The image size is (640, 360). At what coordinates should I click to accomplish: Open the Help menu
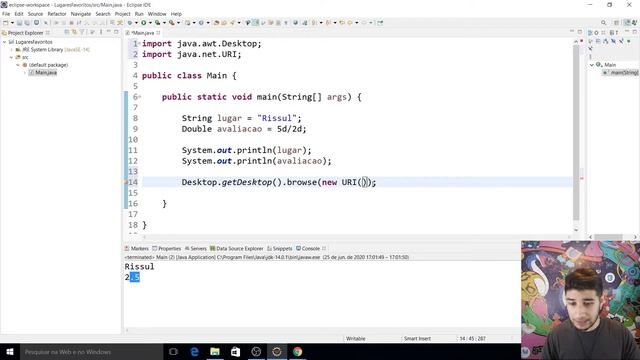(176, 14)
